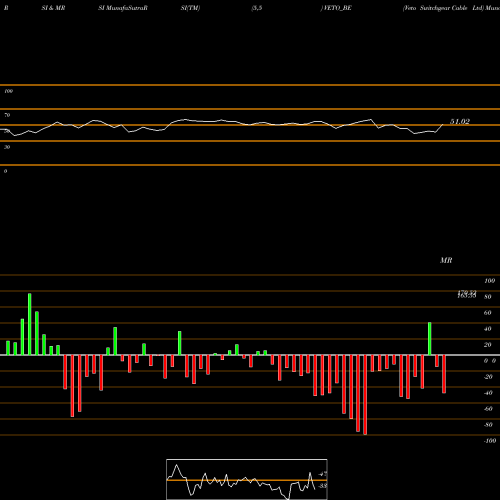
Task: Click the 80 label on MR axis
Action: tap(487, 297)
